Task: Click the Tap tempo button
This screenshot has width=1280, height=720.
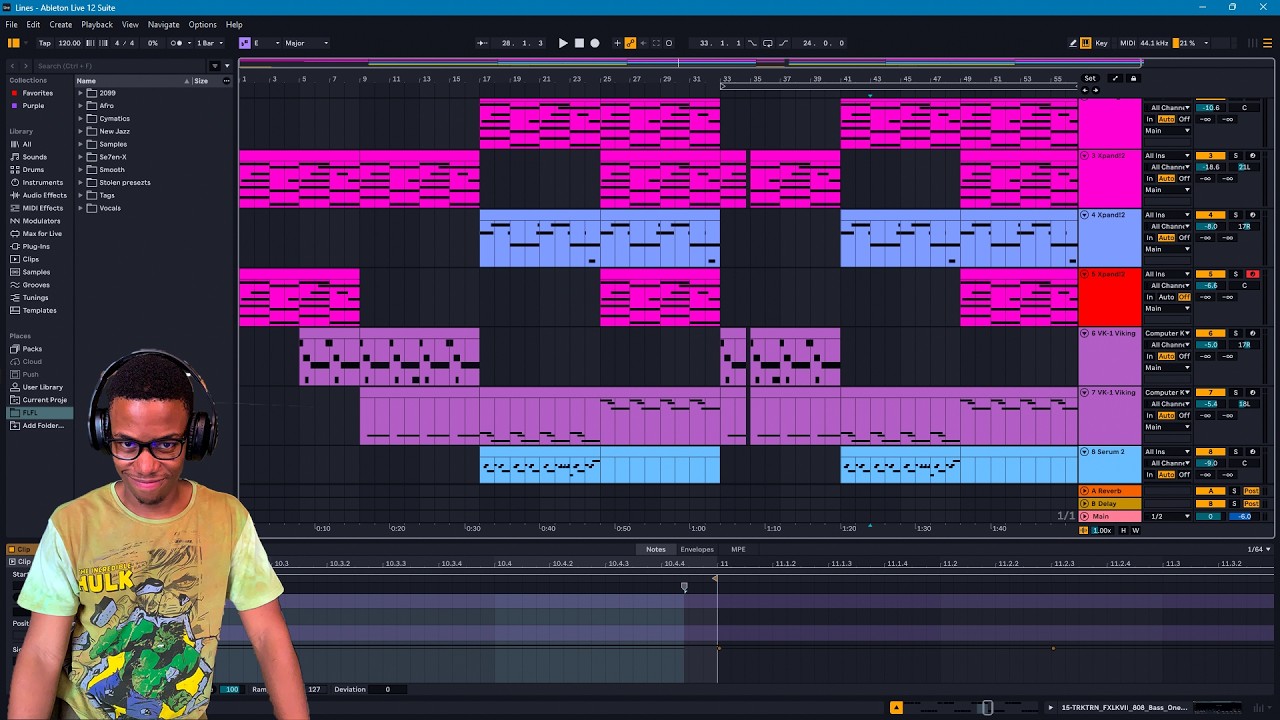Action: (45, 43)
